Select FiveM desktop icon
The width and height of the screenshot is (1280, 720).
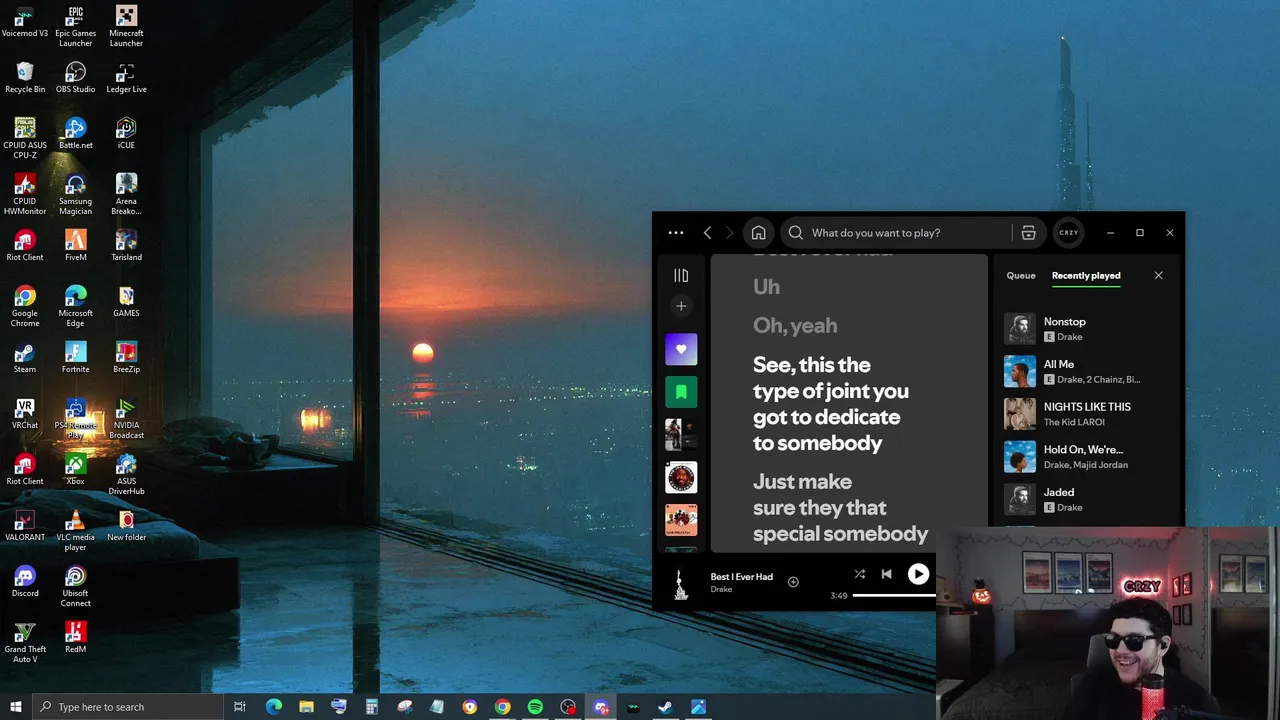76,246
